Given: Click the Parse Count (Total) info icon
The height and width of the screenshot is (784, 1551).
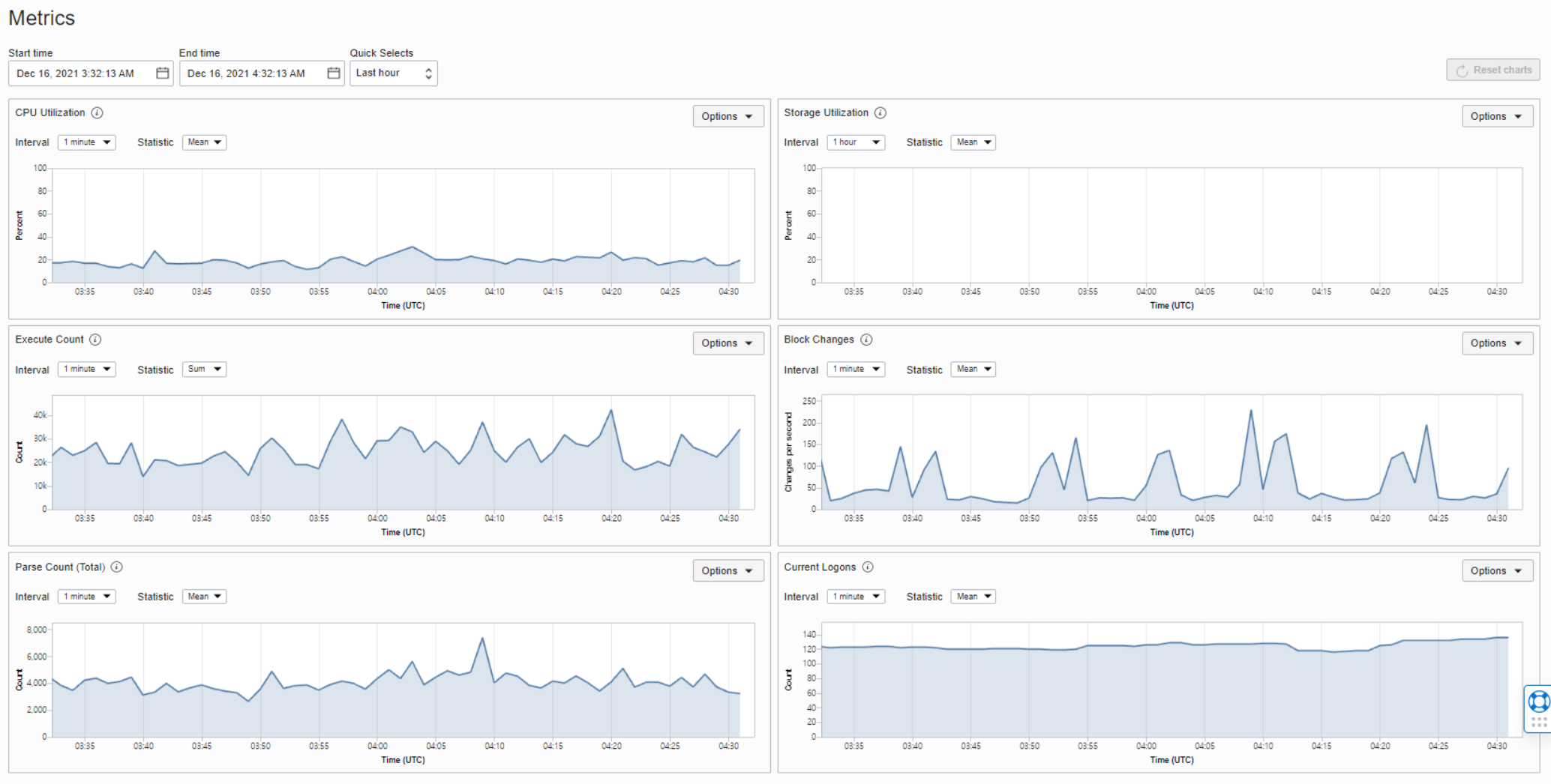Looking at the screenshot, I should pos(117,567).
